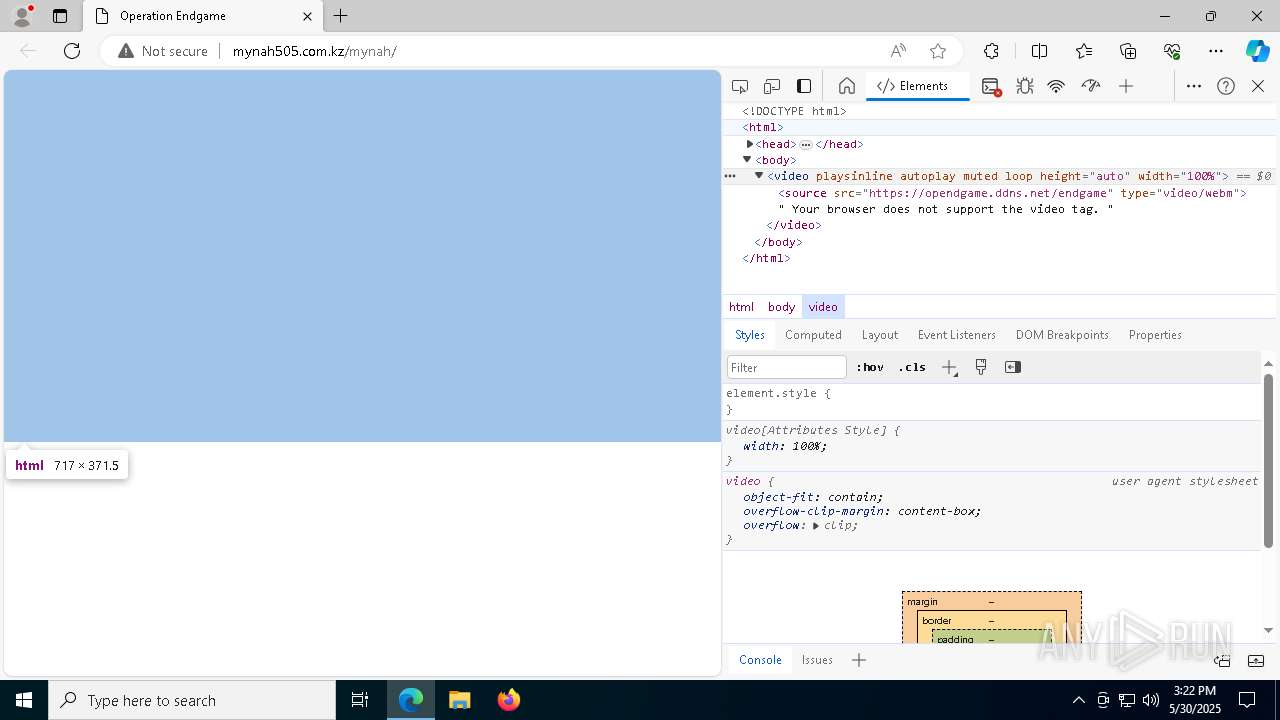
Task: Switch to Layout tab
Action: pyautogui.click(x=880, y=335)
